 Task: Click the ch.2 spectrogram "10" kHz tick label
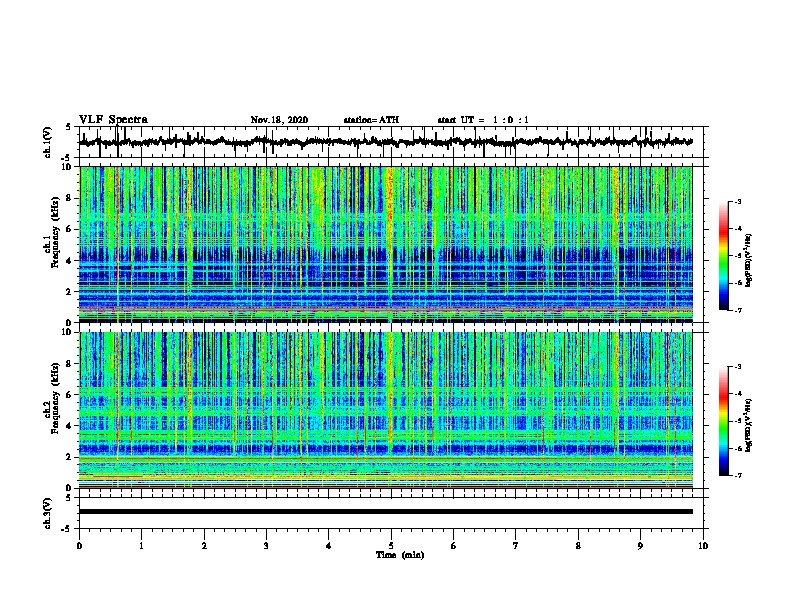pyautogui.click(x=68, y=332)
